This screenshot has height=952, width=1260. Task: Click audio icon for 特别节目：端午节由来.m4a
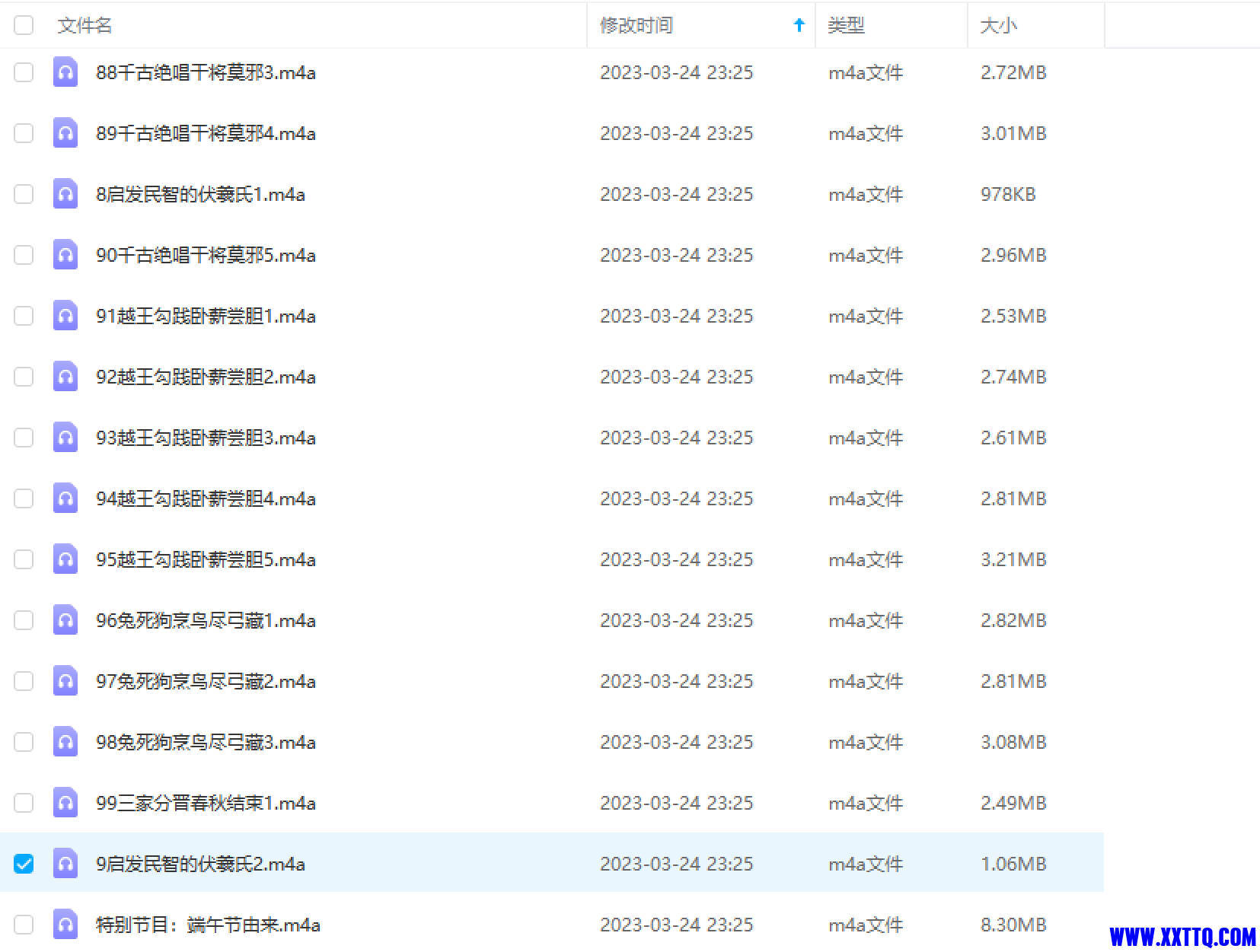click(x=65, y=925)
